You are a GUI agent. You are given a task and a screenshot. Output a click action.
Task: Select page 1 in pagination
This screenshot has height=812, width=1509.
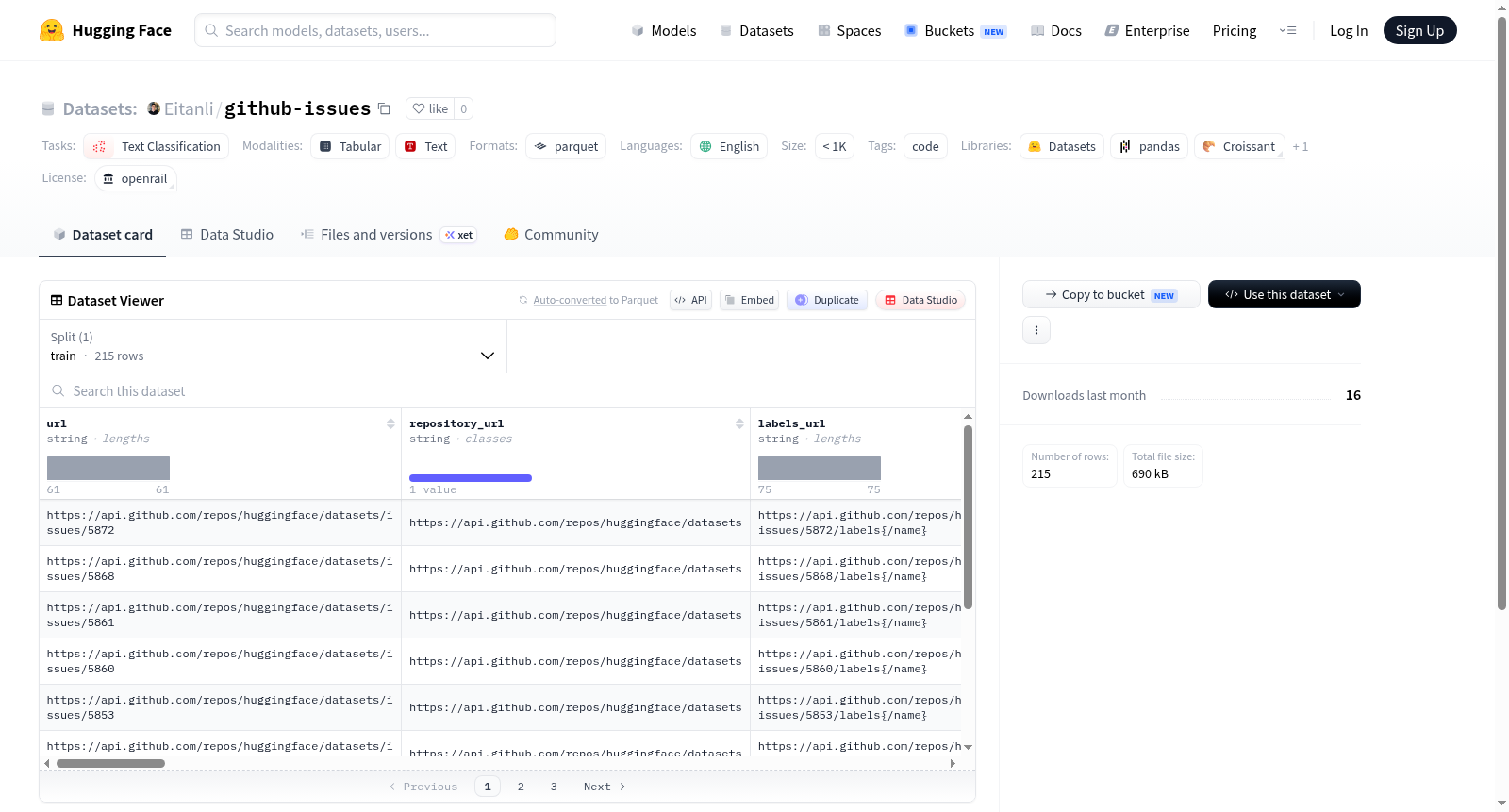488,787
